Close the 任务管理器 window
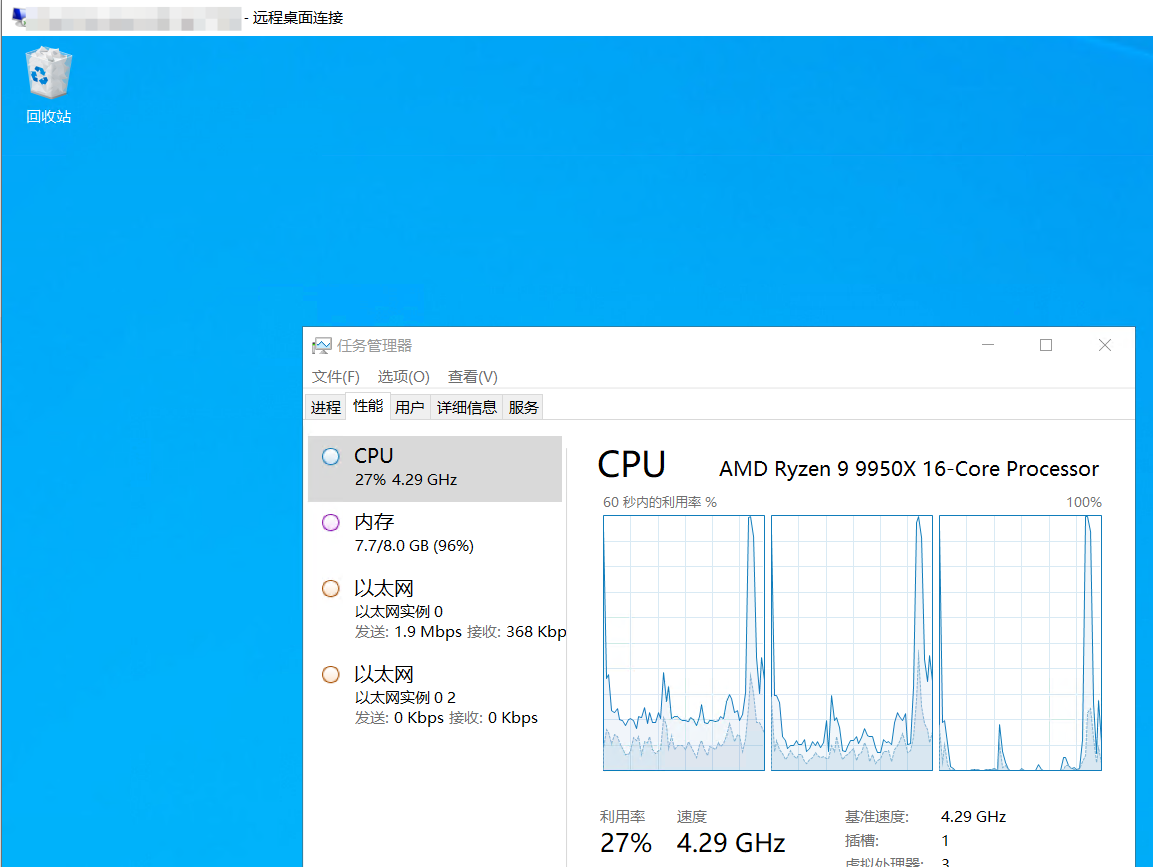The image size is (1153, 867). (x=1105, y=345)
